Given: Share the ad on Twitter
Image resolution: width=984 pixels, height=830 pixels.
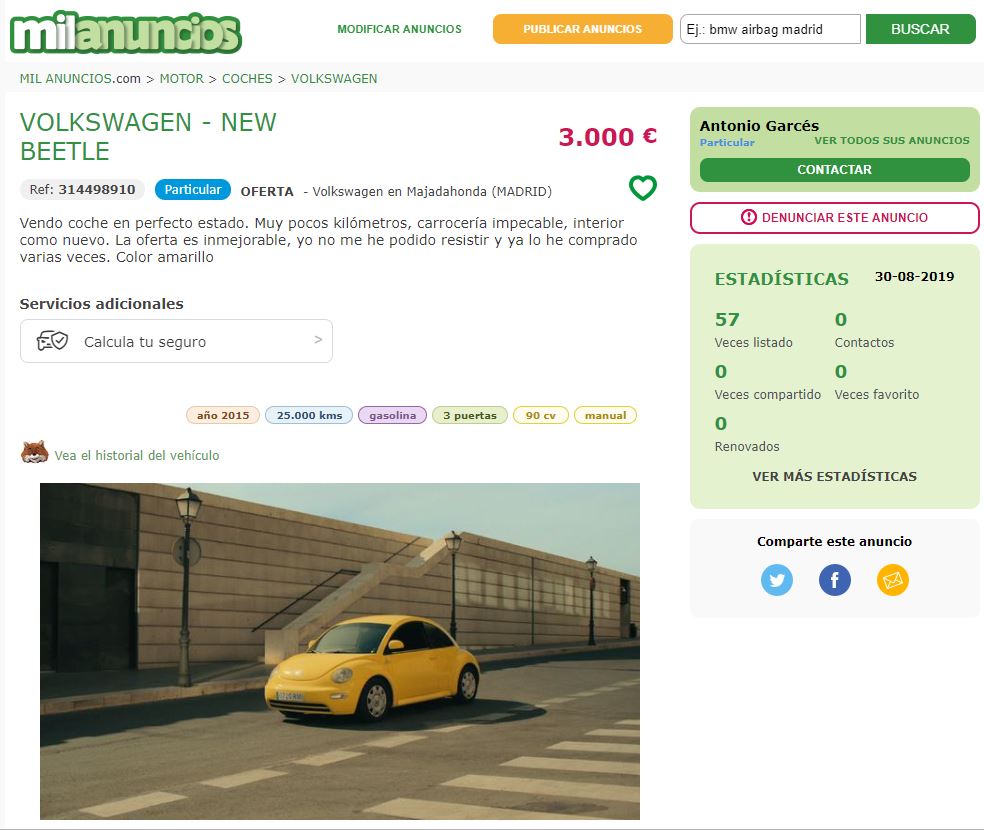Looking at the screenshot, I should point(776,580).
